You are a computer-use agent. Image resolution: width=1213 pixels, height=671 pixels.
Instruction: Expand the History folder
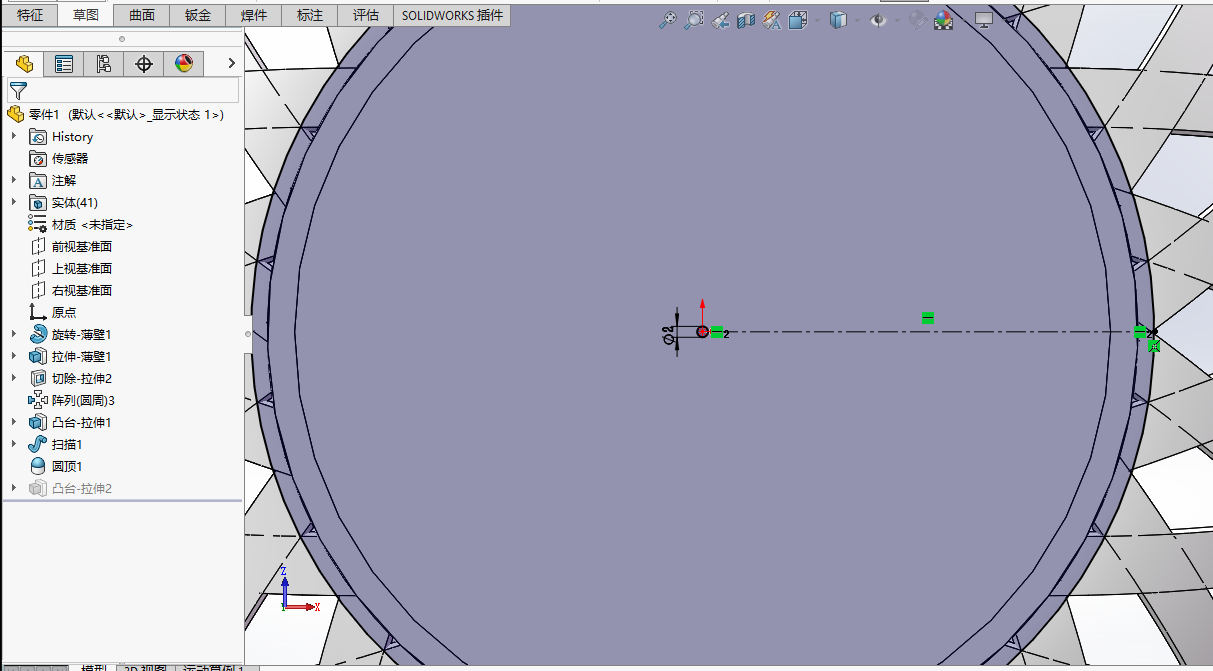point(14,136)
